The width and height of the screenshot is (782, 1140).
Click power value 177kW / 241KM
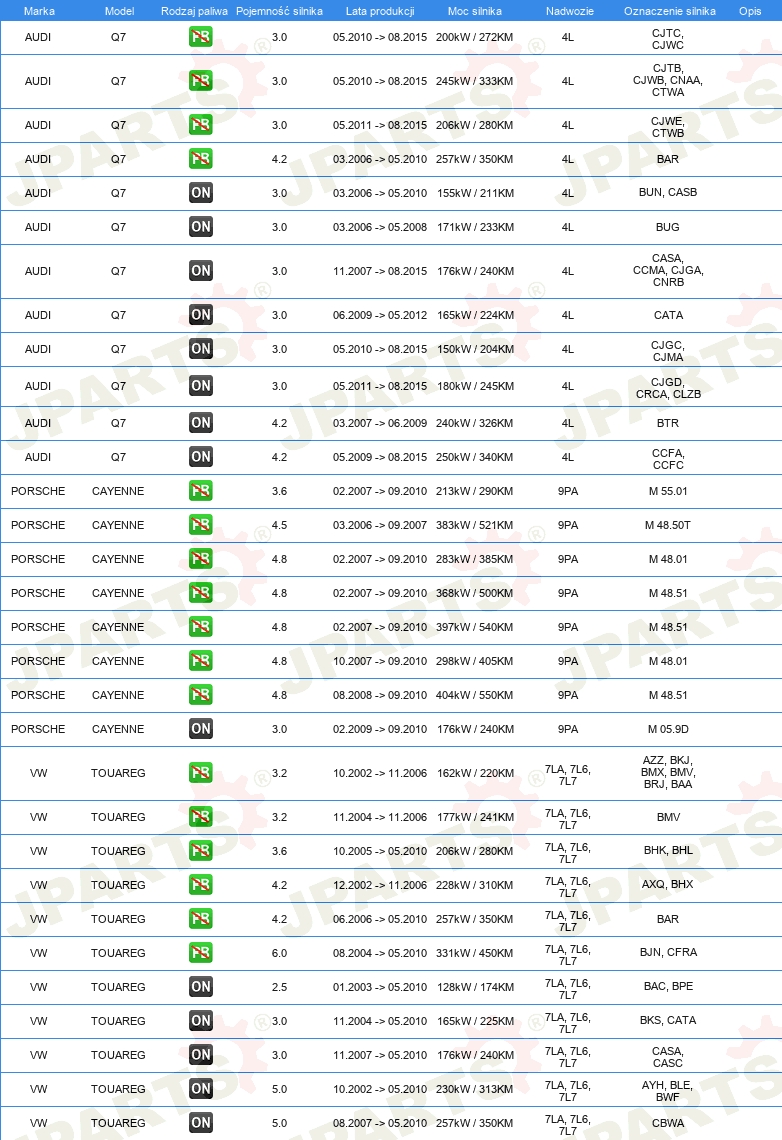(475, 817)
